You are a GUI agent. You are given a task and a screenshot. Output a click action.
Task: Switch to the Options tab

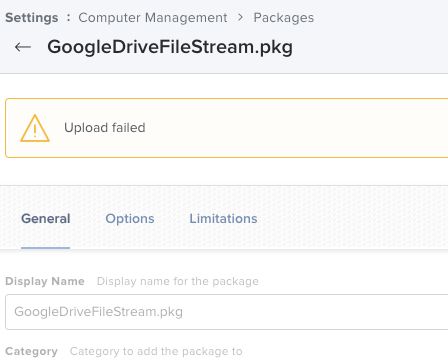130,219
